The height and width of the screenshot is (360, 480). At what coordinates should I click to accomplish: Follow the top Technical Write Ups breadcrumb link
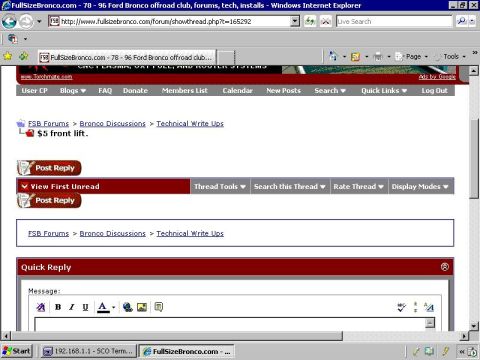tap(190, 124)
